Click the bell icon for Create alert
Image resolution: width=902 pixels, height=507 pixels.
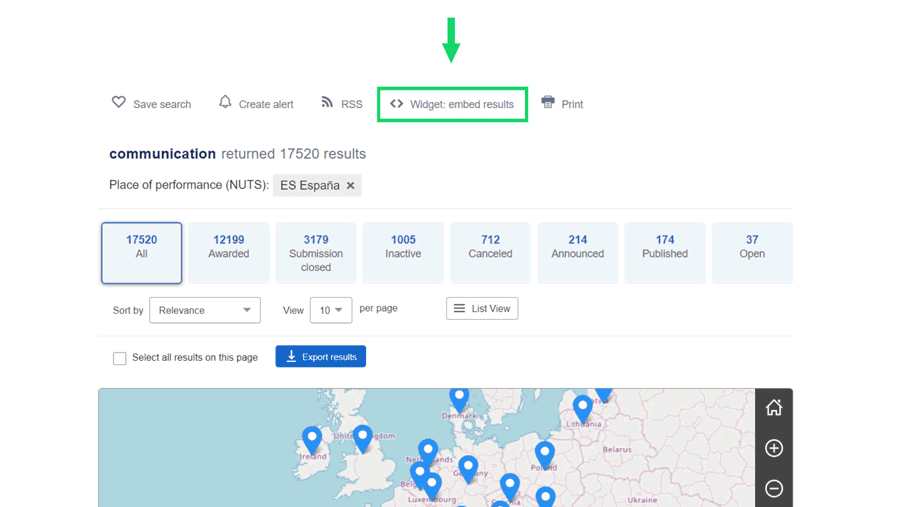pyautogui.click(x=225, y=102)
